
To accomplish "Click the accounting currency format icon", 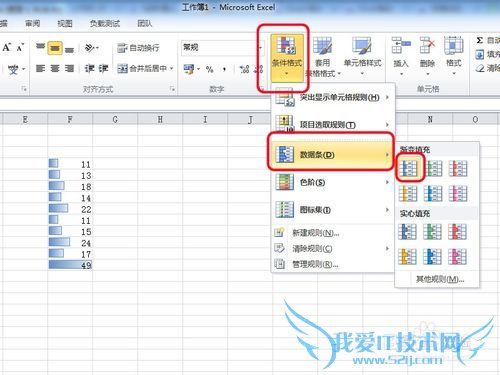I will pyautogui.click(x=189, y=69).
